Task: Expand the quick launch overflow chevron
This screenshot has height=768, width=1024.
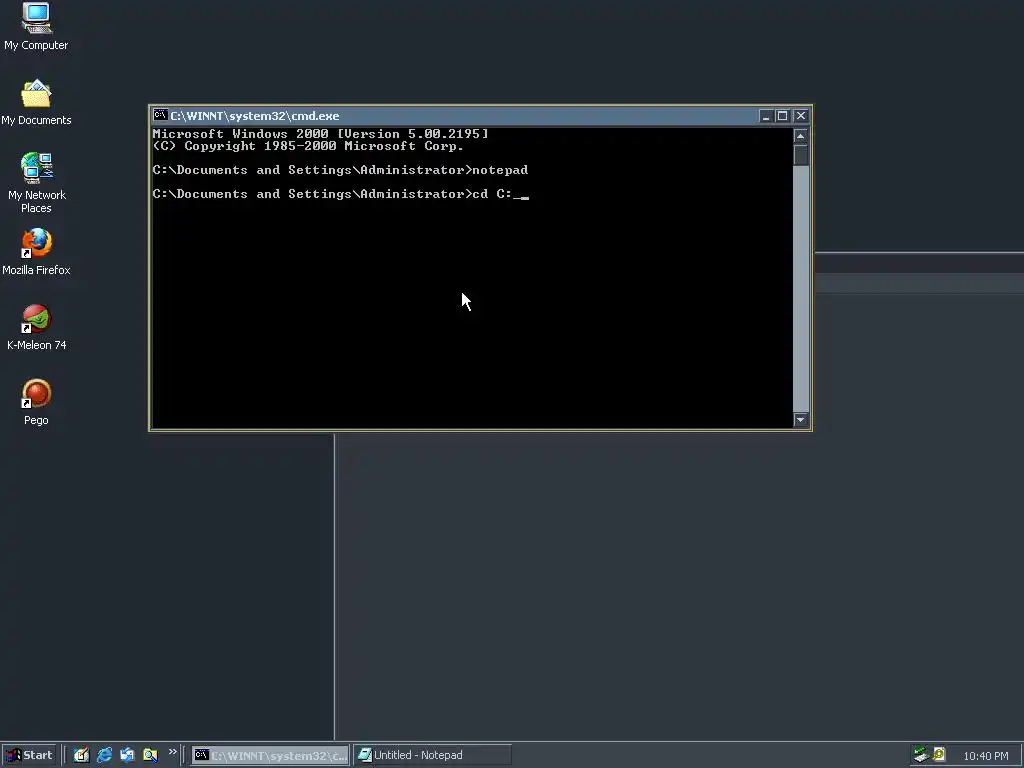Action: tap(172, 752)
